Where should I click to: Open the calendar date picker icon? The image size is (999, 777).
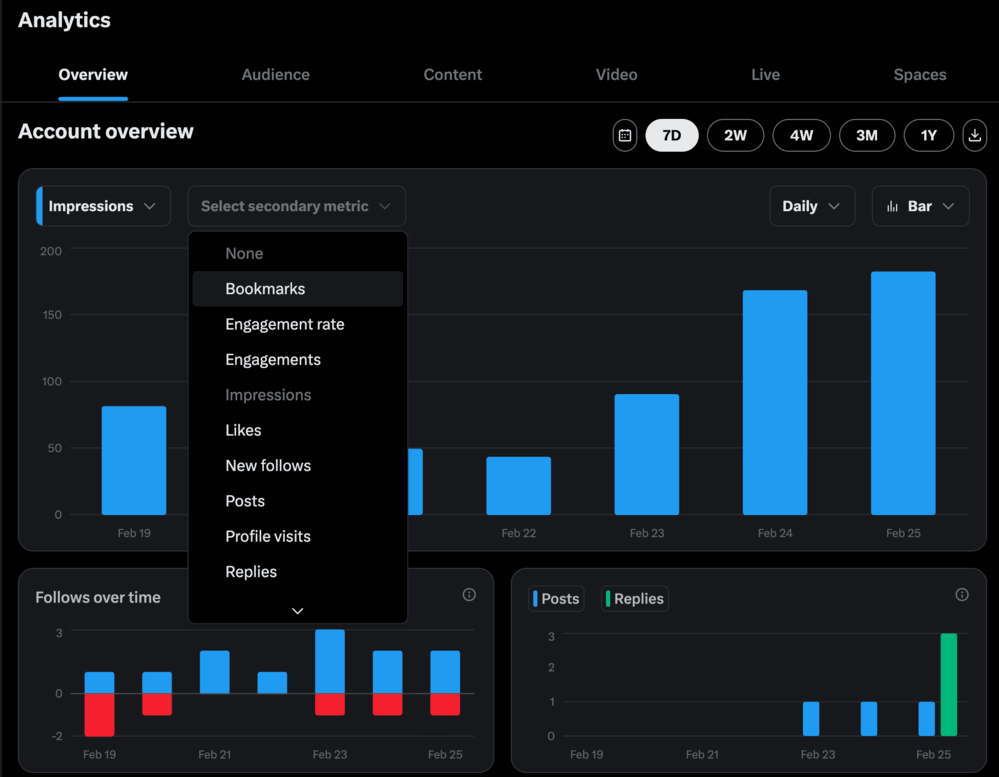625,136
